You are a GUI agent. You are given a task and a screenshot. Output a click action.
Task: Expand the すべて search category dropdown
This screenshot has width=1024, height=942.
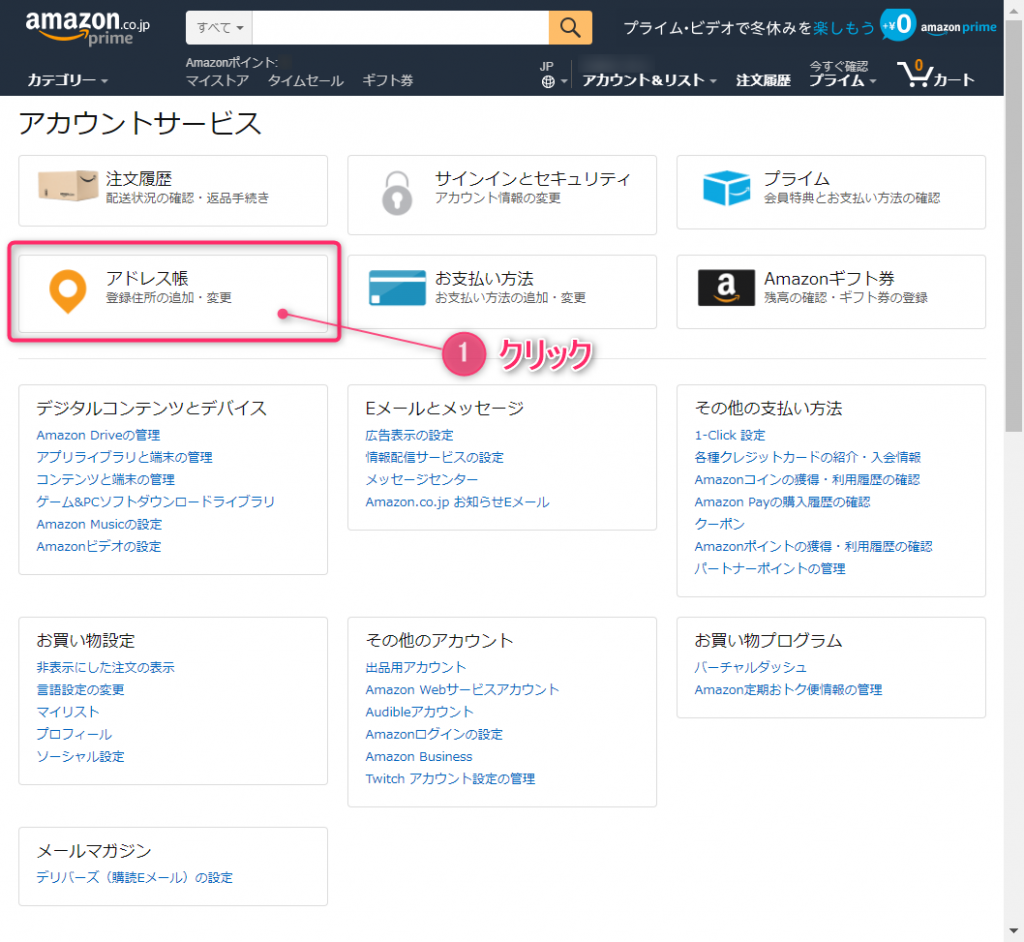tap(220, 27)
